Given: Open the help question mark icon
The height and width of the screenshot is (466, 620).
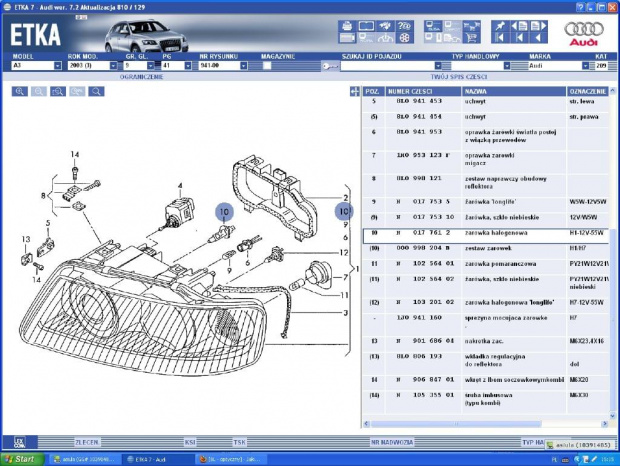Looking at the screenshot, I should click(x=404, y=26).
